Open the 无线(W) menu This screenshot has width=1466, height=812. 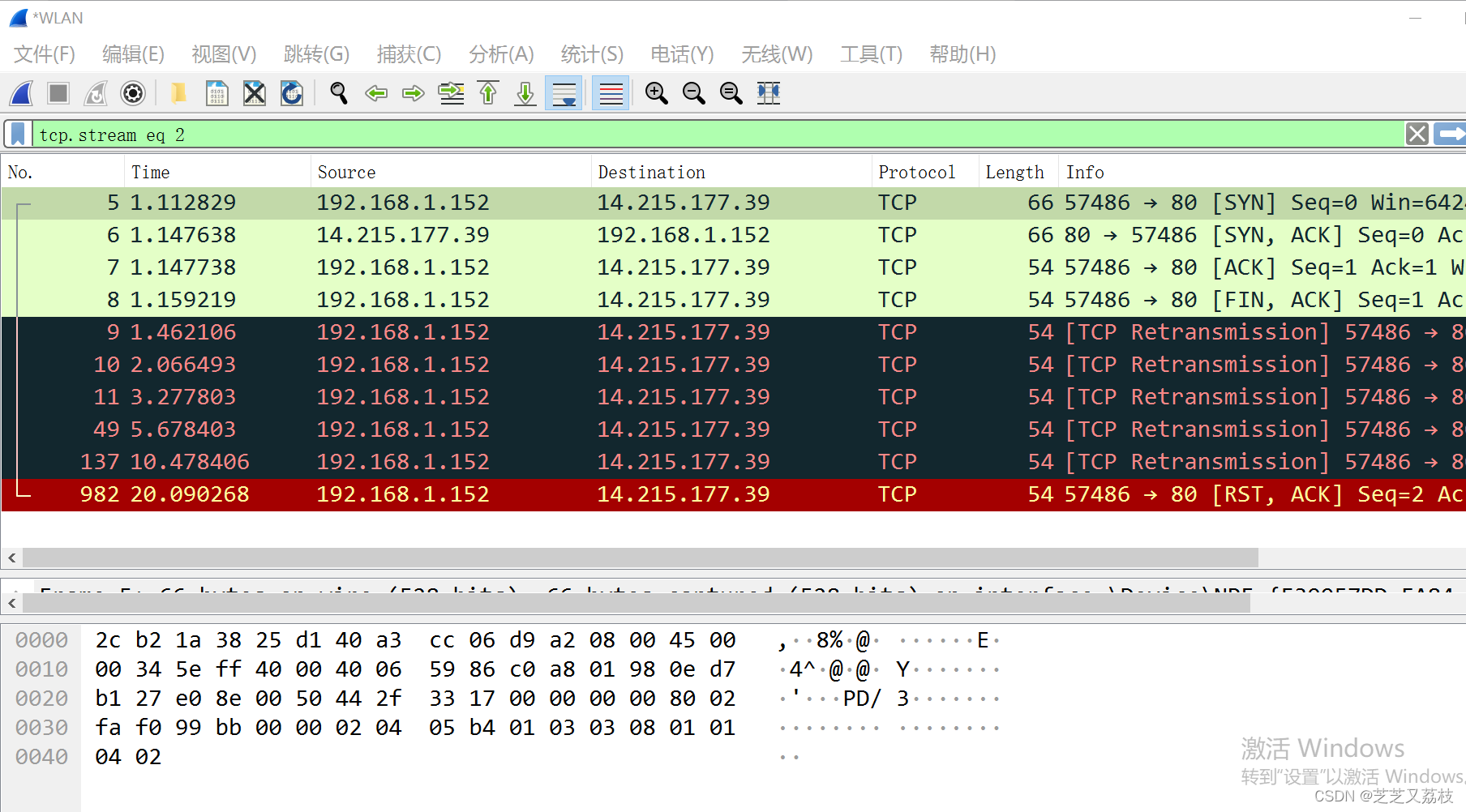pyautogui.click(x=777, y=54)
